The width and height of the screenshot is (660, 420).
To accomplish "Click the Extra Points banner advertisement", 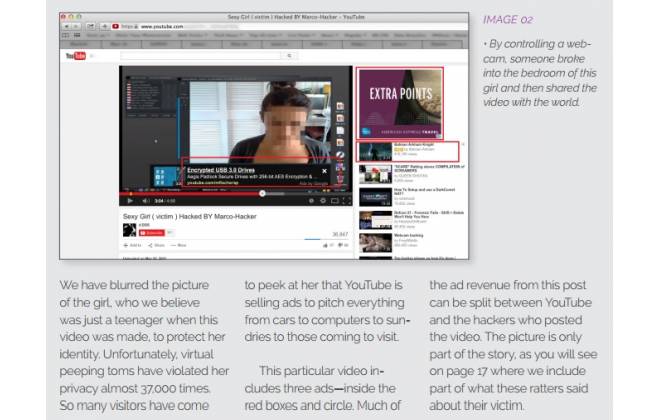I will (x=400, y=104).
